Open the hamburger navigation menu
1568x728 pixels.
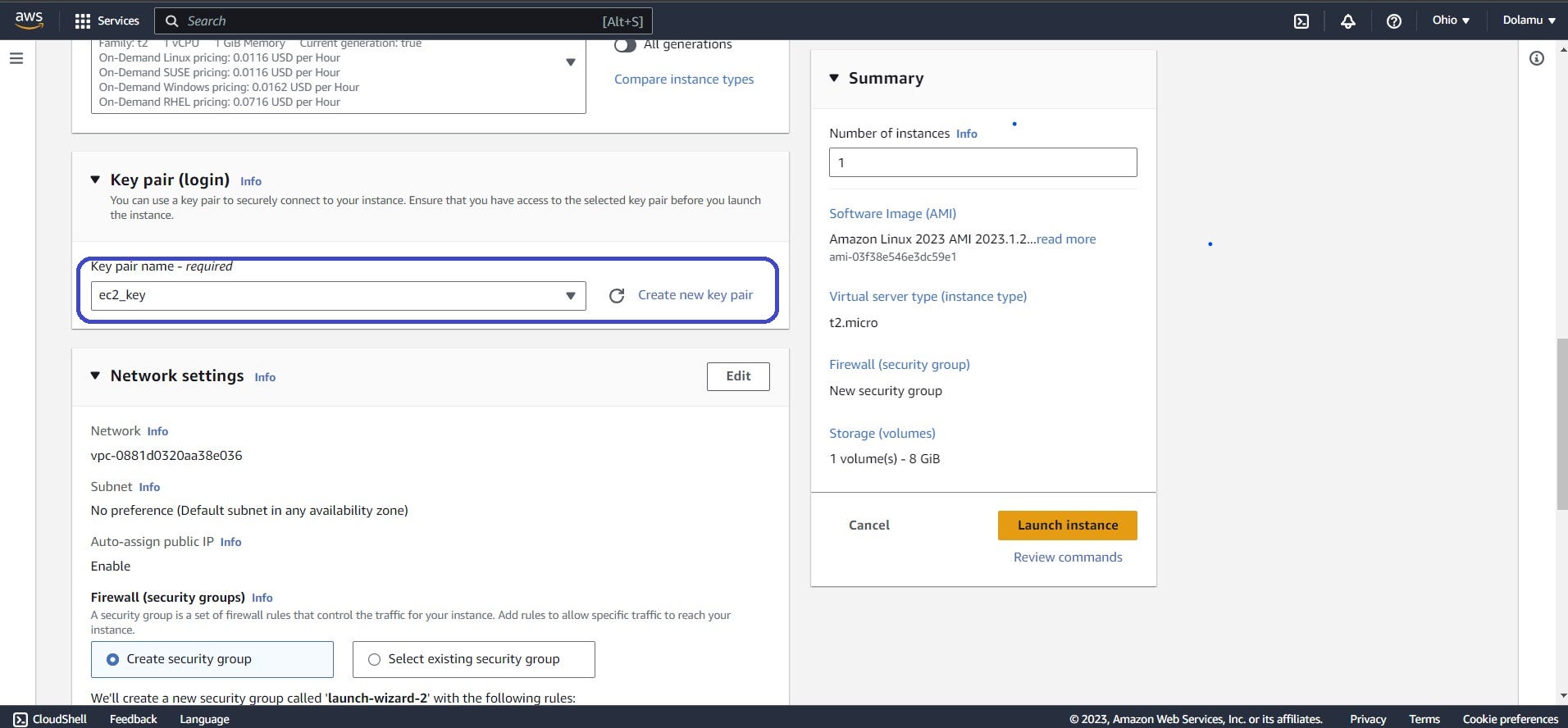click(16, 58)
